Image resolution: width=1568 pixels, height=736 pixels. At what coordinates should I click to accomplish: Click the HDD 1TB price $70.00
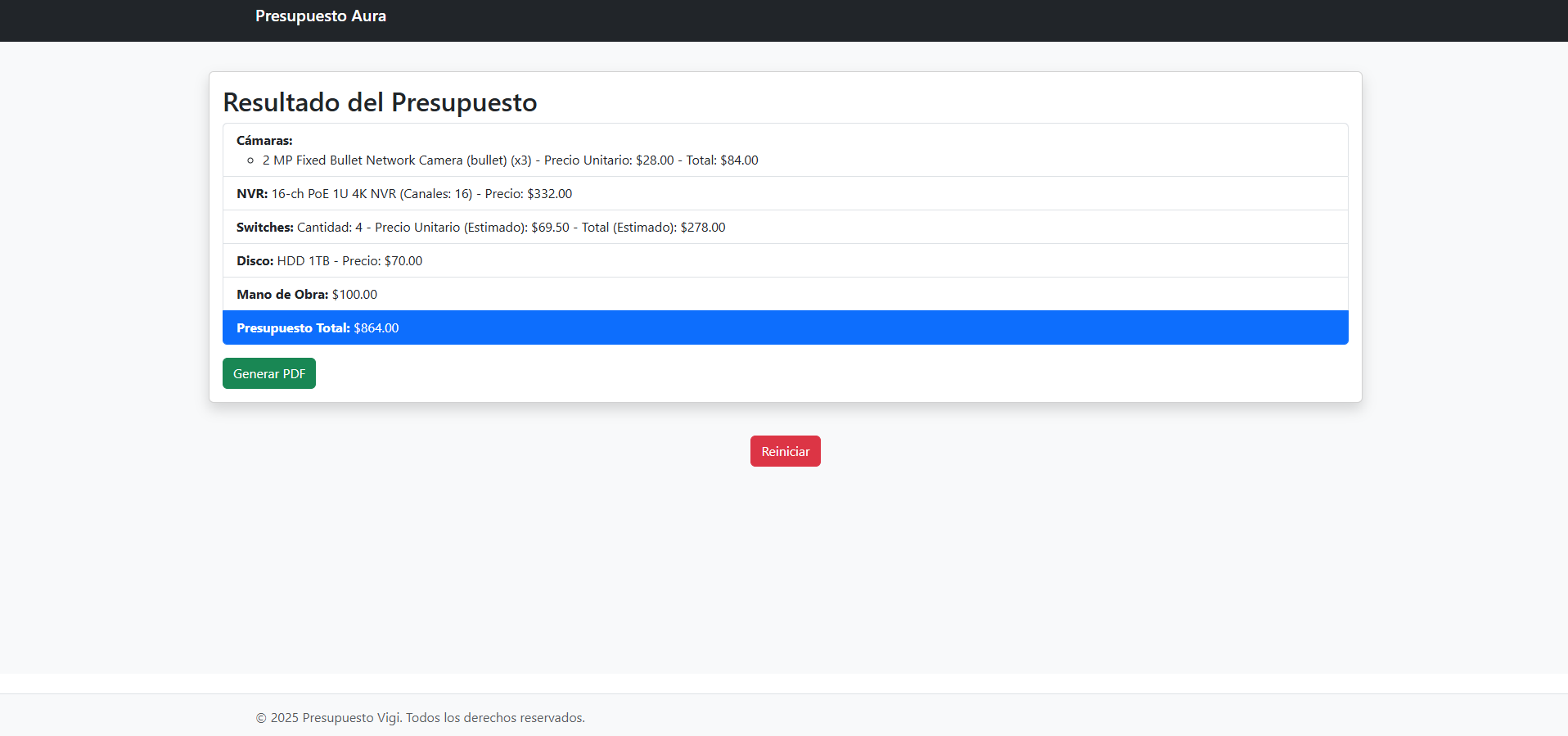pos(403,261)
